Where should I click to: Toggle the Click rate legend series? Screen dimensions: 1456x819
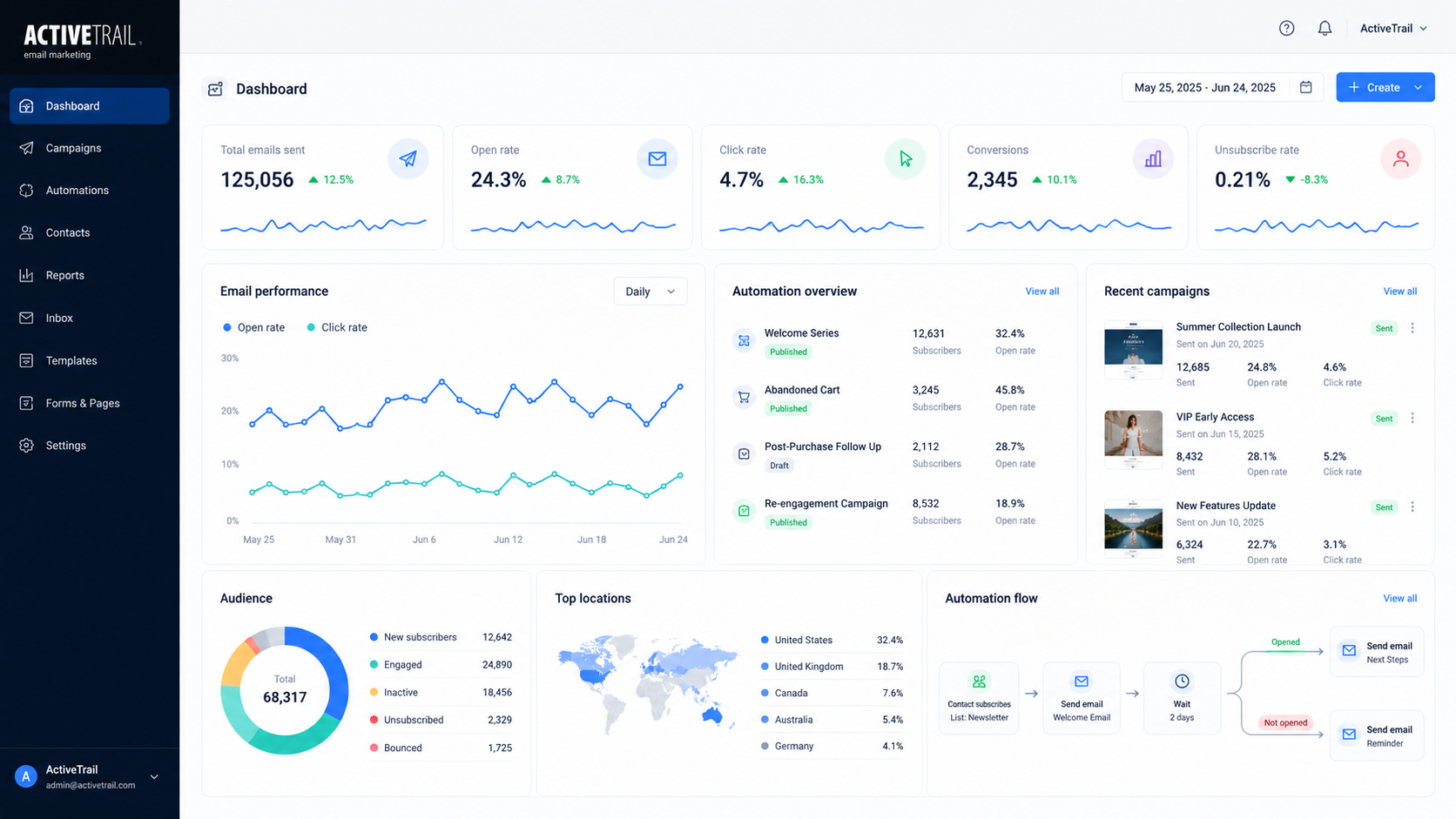click(x=337, y=327)
